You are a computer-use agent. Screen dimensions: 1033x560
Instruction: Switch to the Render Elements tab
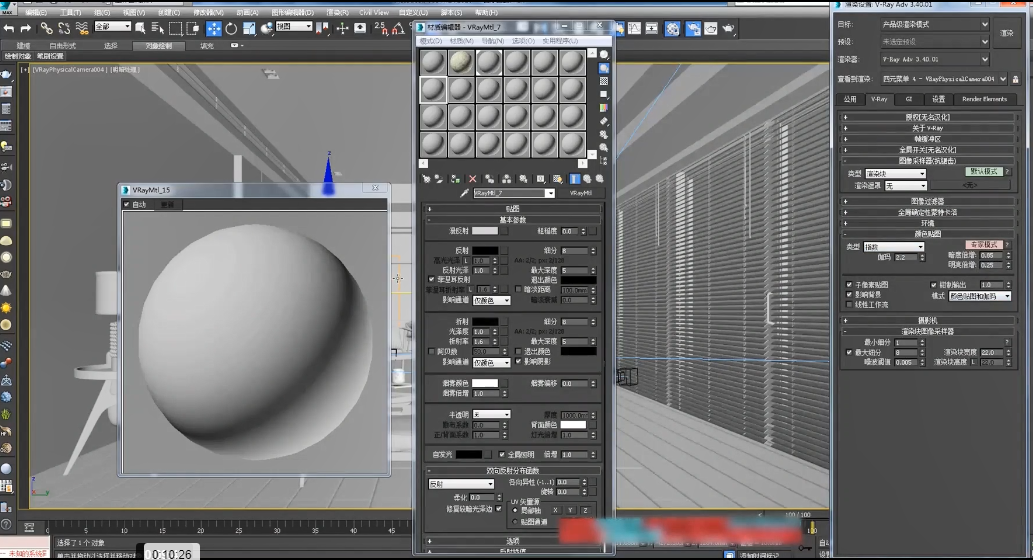(984, 99)
